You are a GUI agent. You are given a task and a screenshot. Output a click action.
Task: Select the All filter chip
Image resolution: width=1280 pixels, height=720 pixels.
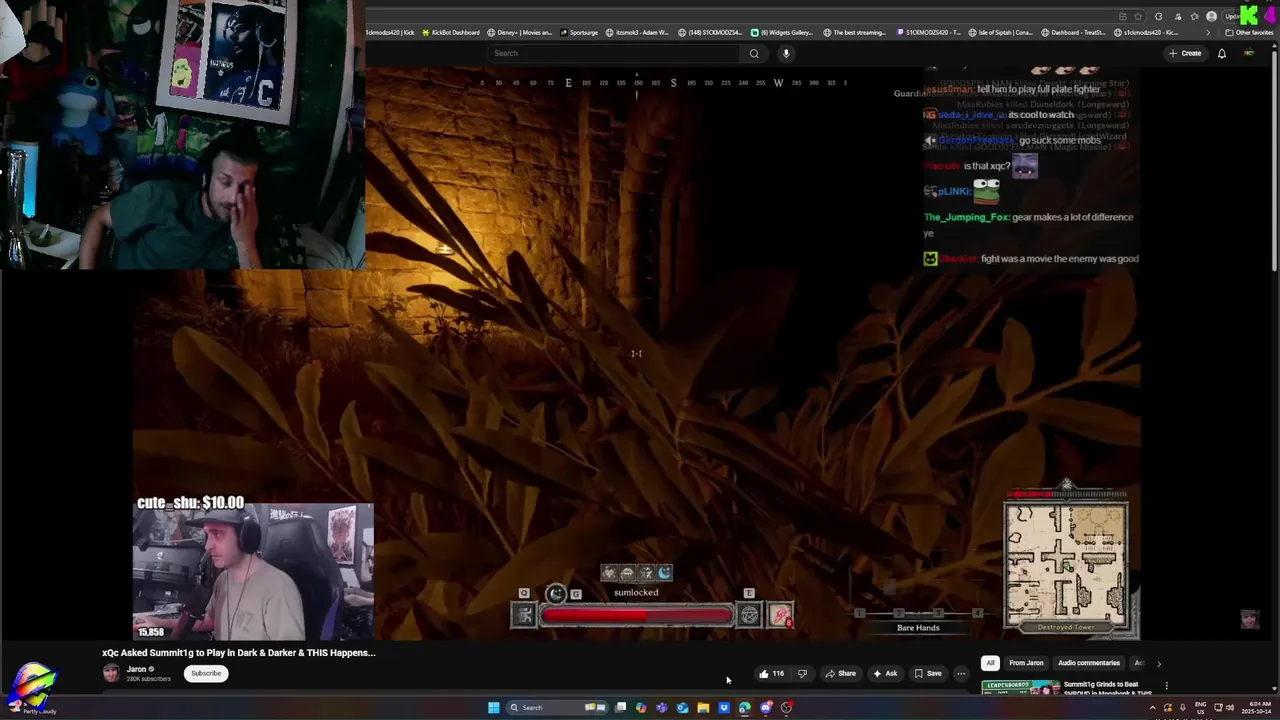tap(990, 663)
